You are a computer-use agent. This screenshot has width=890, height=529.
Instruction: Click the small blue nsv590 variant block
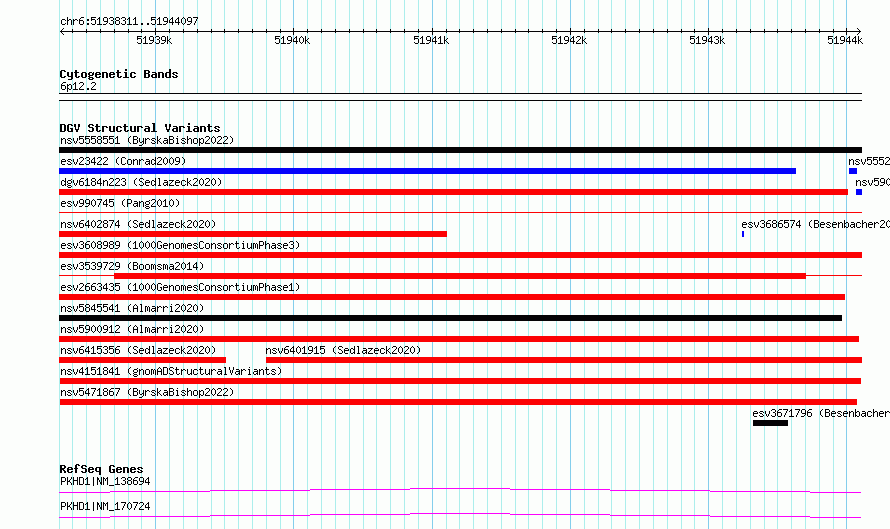[x=859, y=192]
